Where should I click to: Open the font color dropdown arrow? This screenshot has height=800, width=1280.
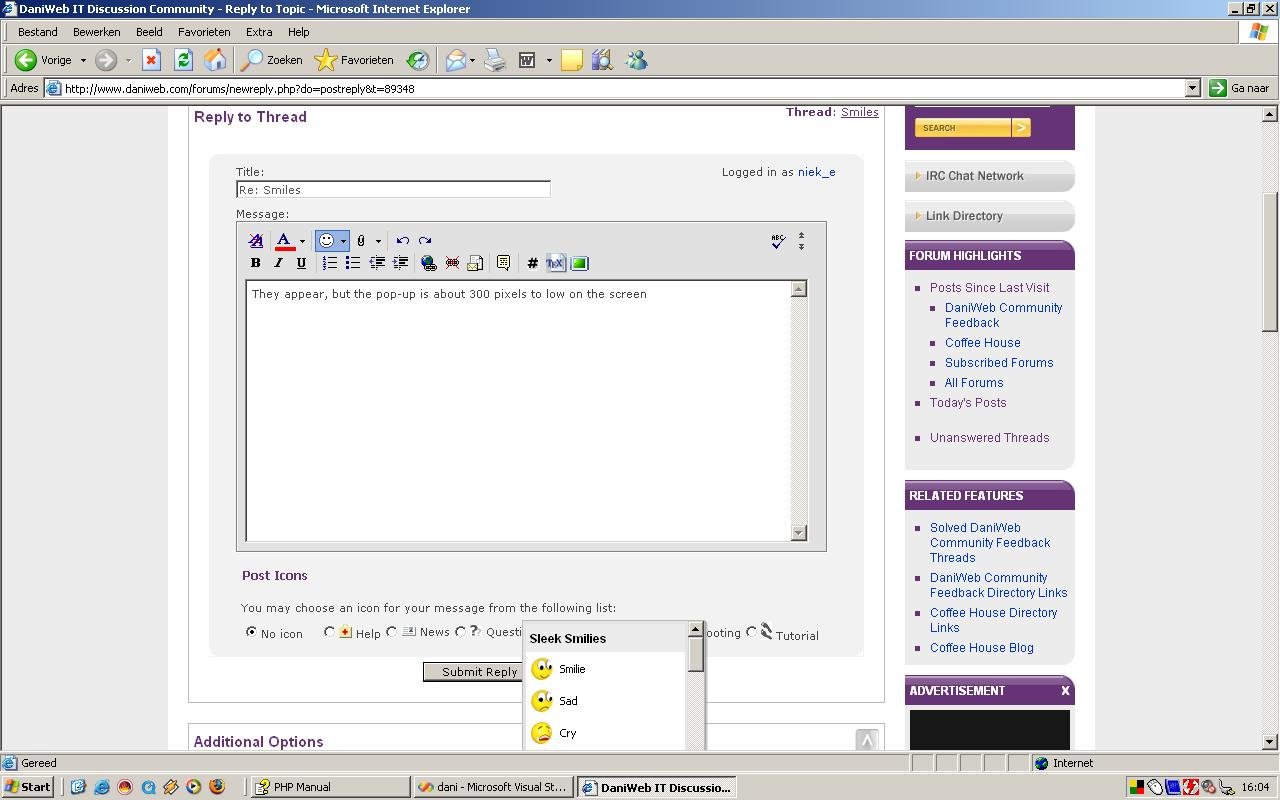pyautogui.click(x=302, y=241)
